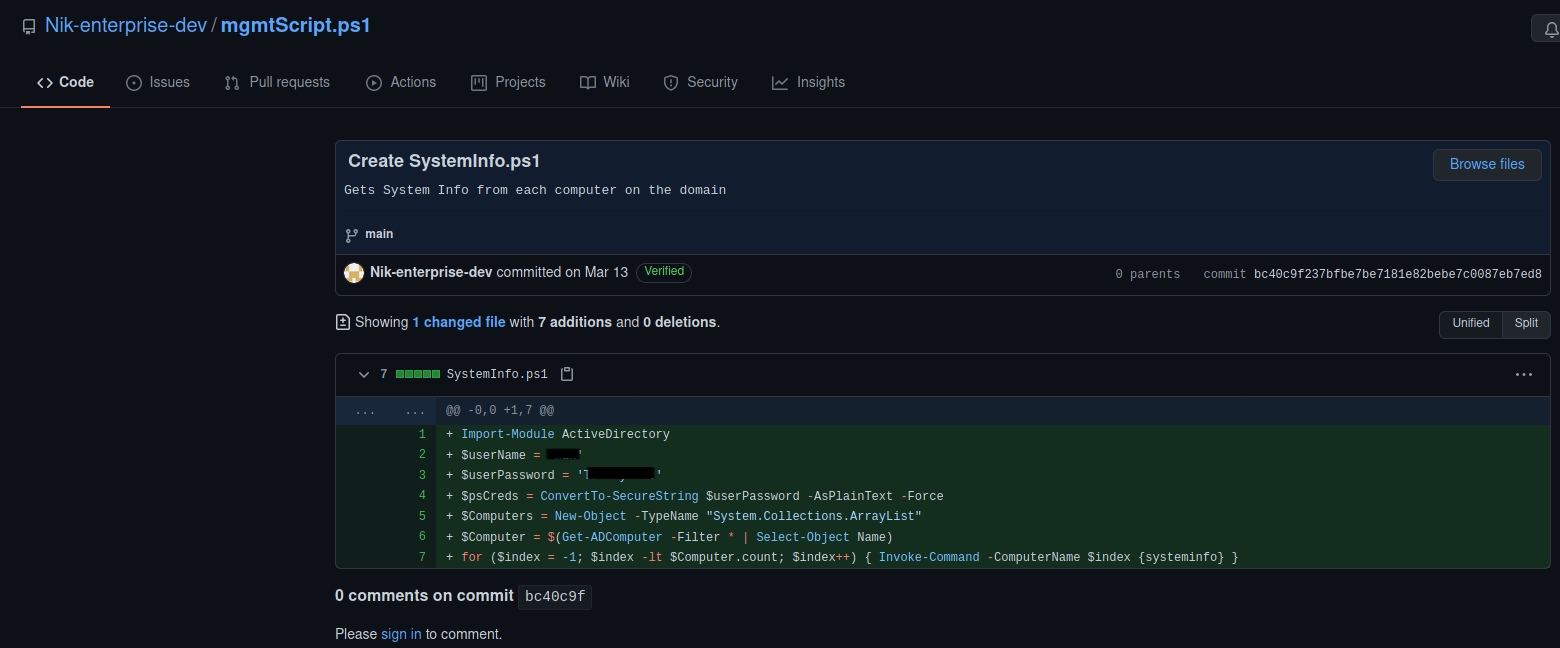1560x648 pixels.
Task: Click the Verified signature badge
Action: pos(663,272)
